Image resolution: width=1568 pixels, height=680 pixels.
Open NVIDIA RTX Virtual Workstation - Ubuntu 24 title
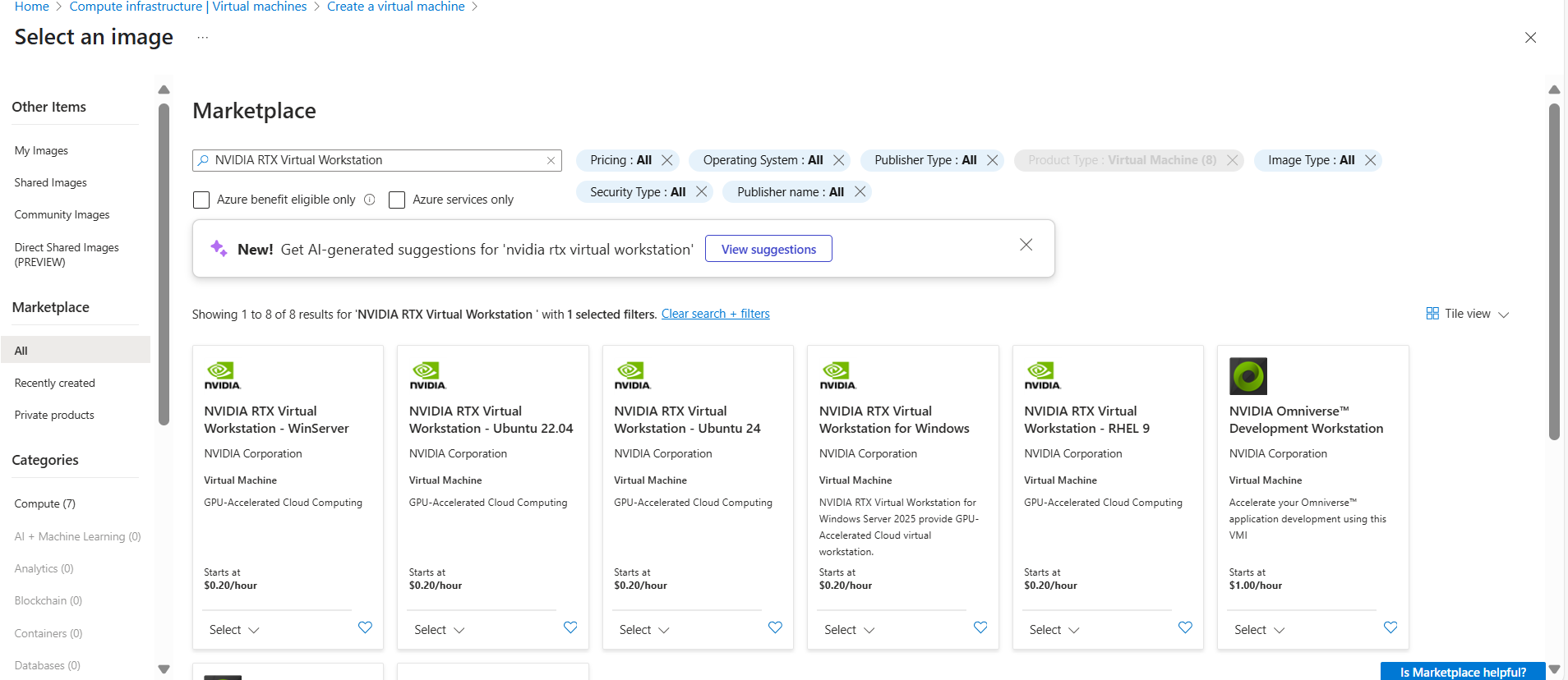pos(687,420)
